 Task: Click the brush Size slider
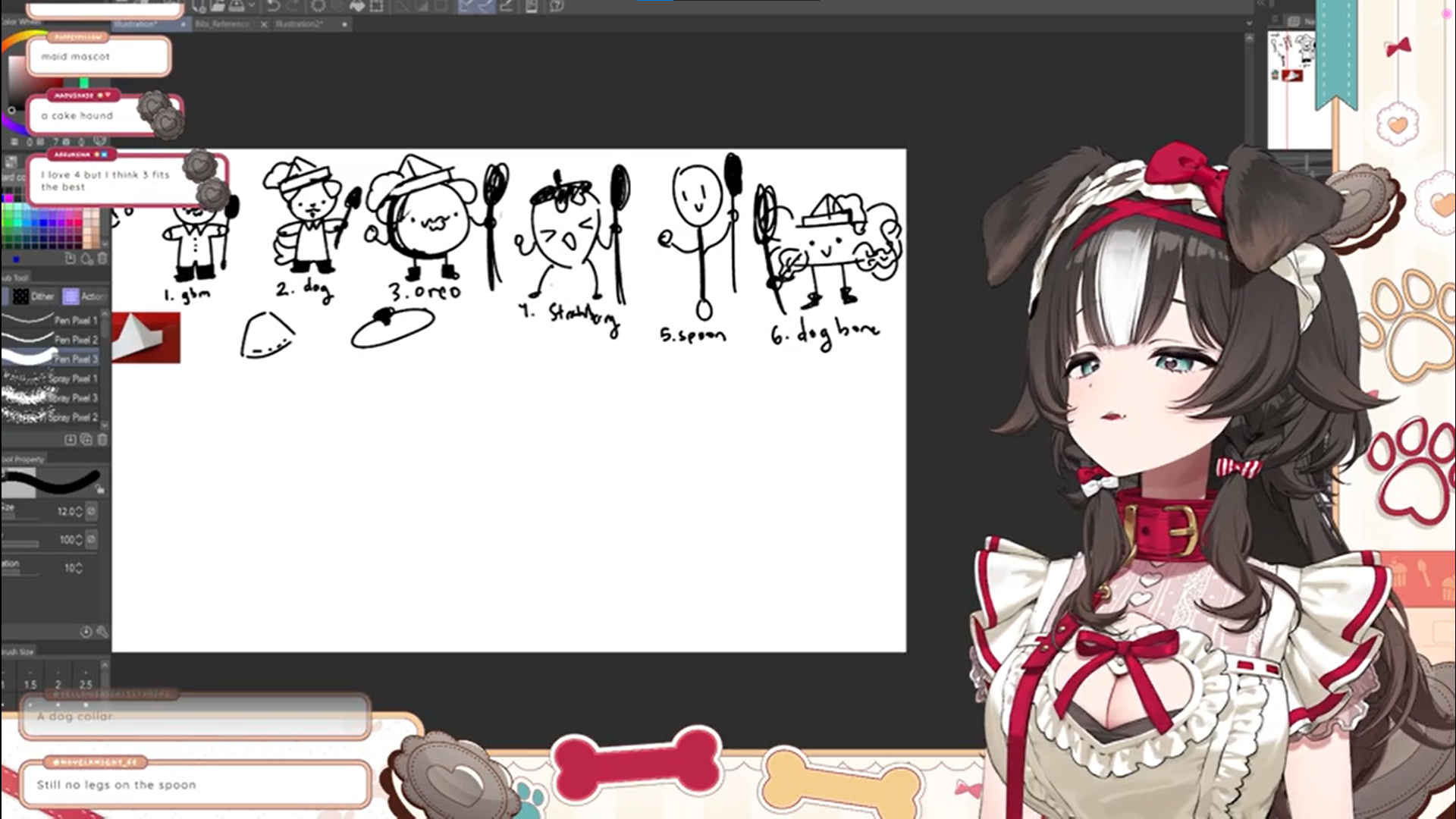20,516
